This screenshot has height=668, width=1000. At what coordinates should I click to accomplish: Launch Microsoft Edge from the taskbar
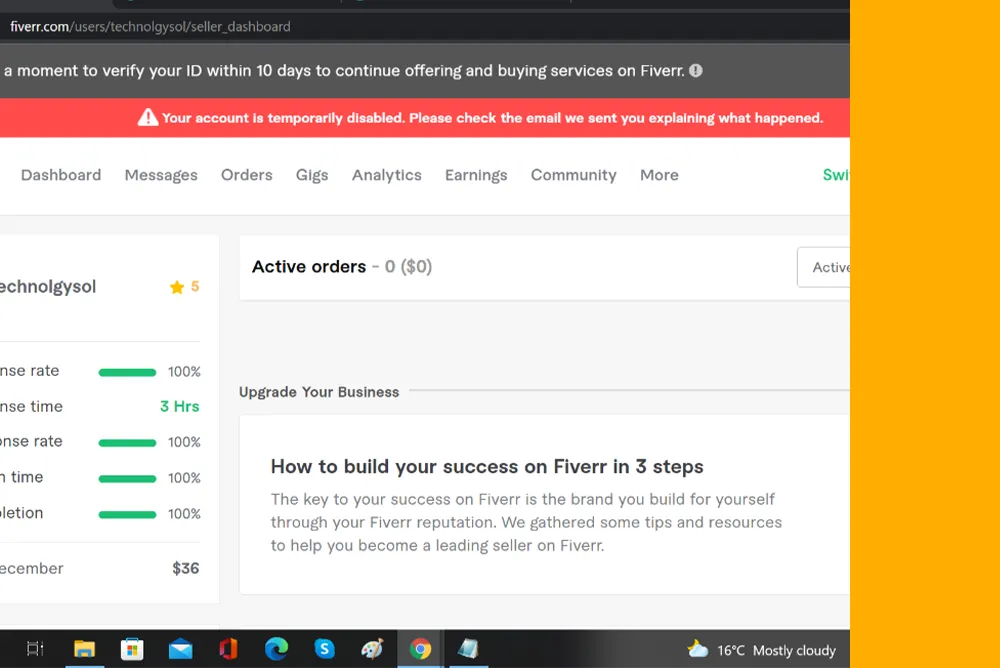(276, 649)
